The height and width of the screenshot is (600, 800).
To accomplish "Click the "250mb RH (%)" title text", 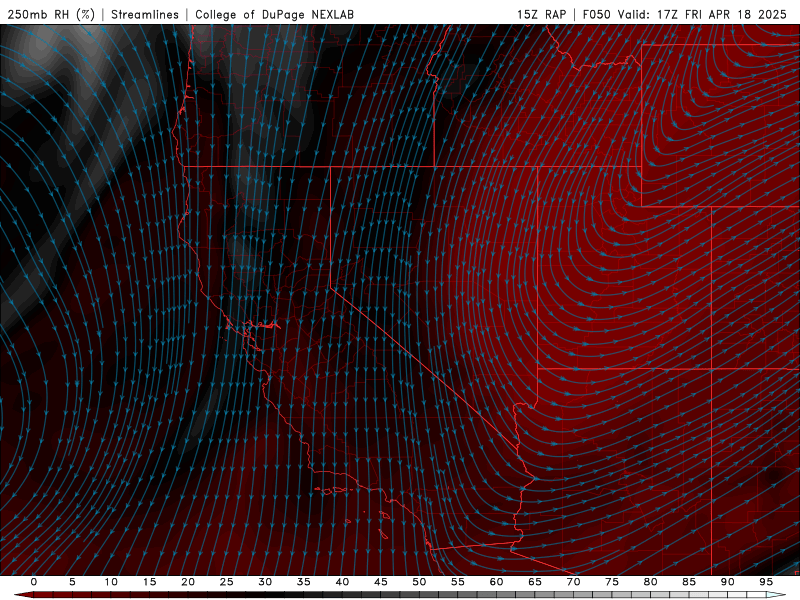I will pyautogui.click(x=51, y=14).
